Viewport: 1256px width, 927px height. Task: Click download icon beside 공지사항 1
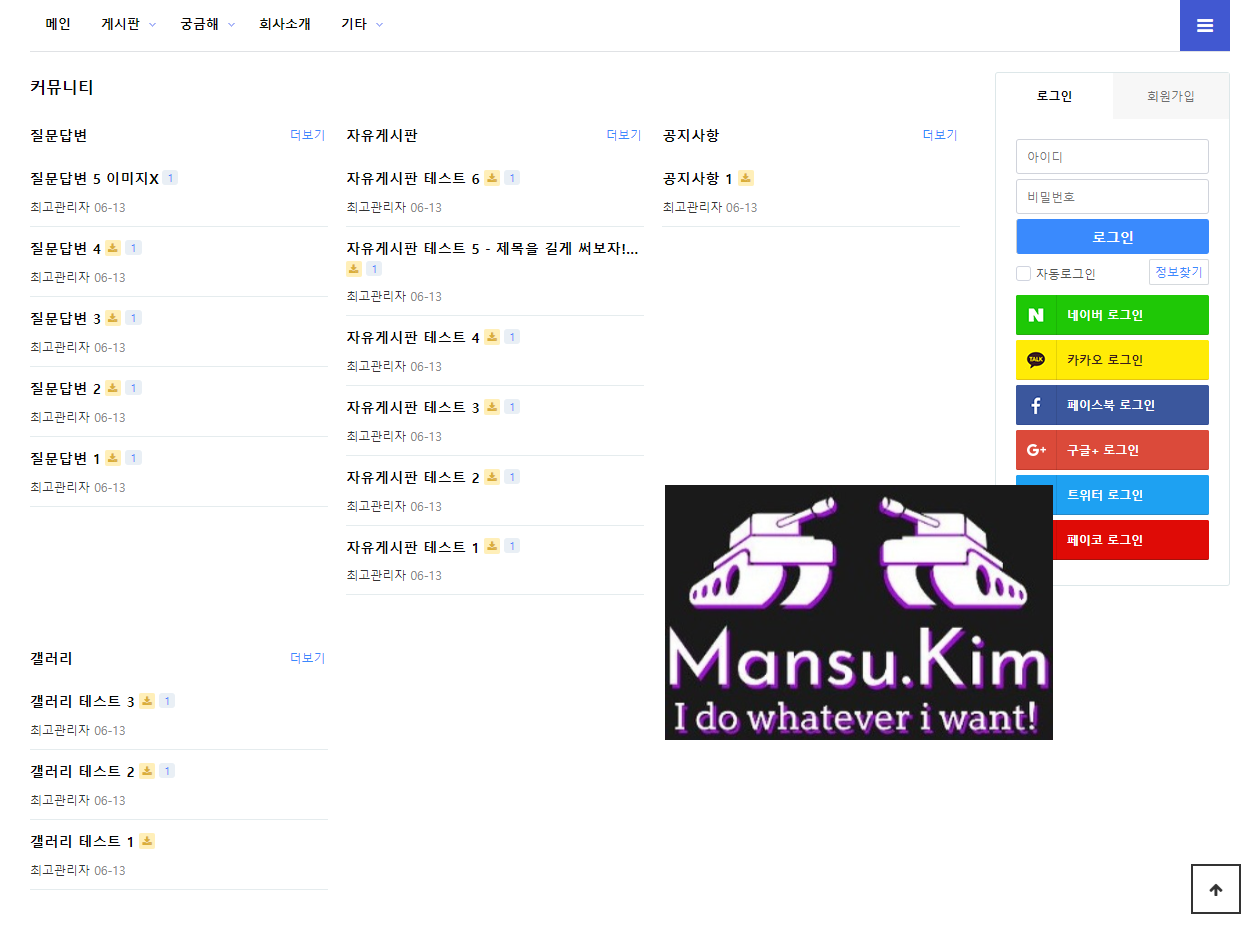(x=746, y=178)
